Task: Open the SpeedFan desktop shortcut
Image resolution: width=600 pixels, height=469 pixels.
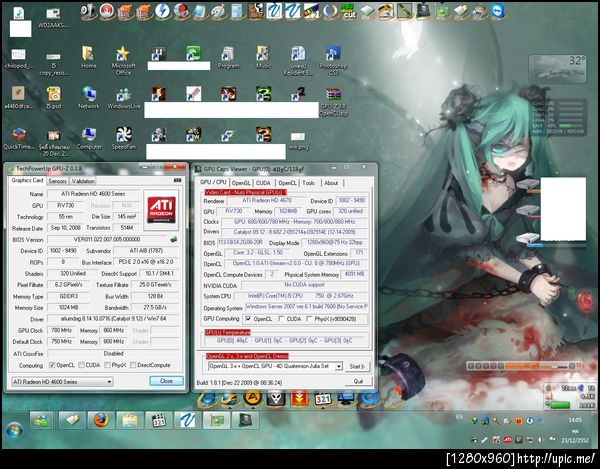Action: click(x=124, y=138)
